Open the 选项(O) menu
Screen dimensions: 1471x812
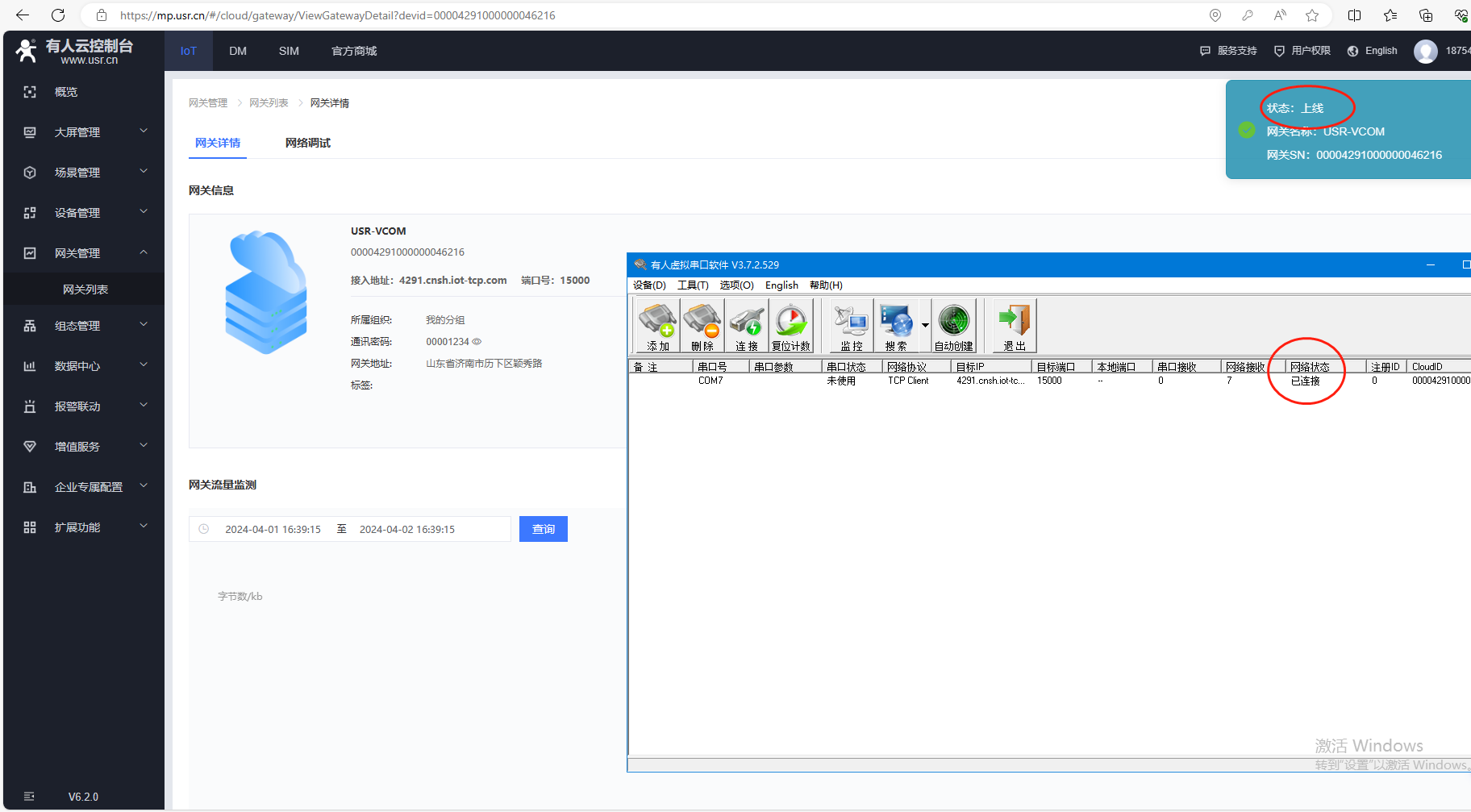click(x=736, y=285)
